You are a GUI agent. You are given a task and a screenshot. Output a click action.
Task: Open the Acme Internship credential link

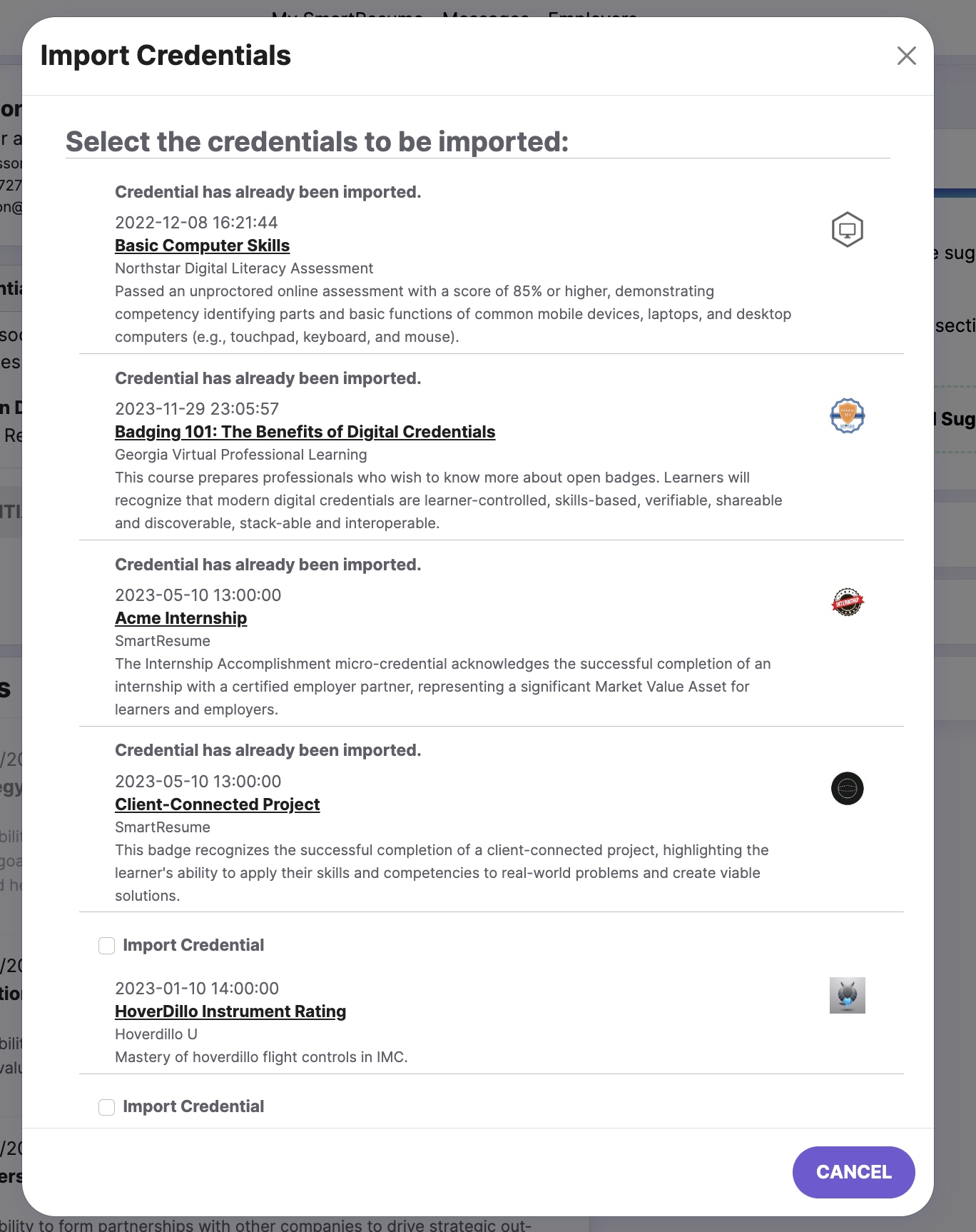181,618
